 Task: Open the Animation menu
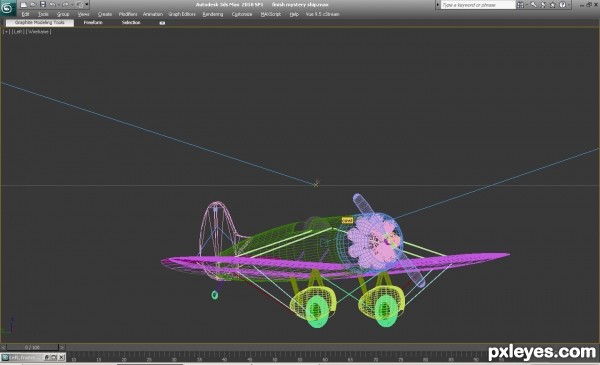[153, 14]
